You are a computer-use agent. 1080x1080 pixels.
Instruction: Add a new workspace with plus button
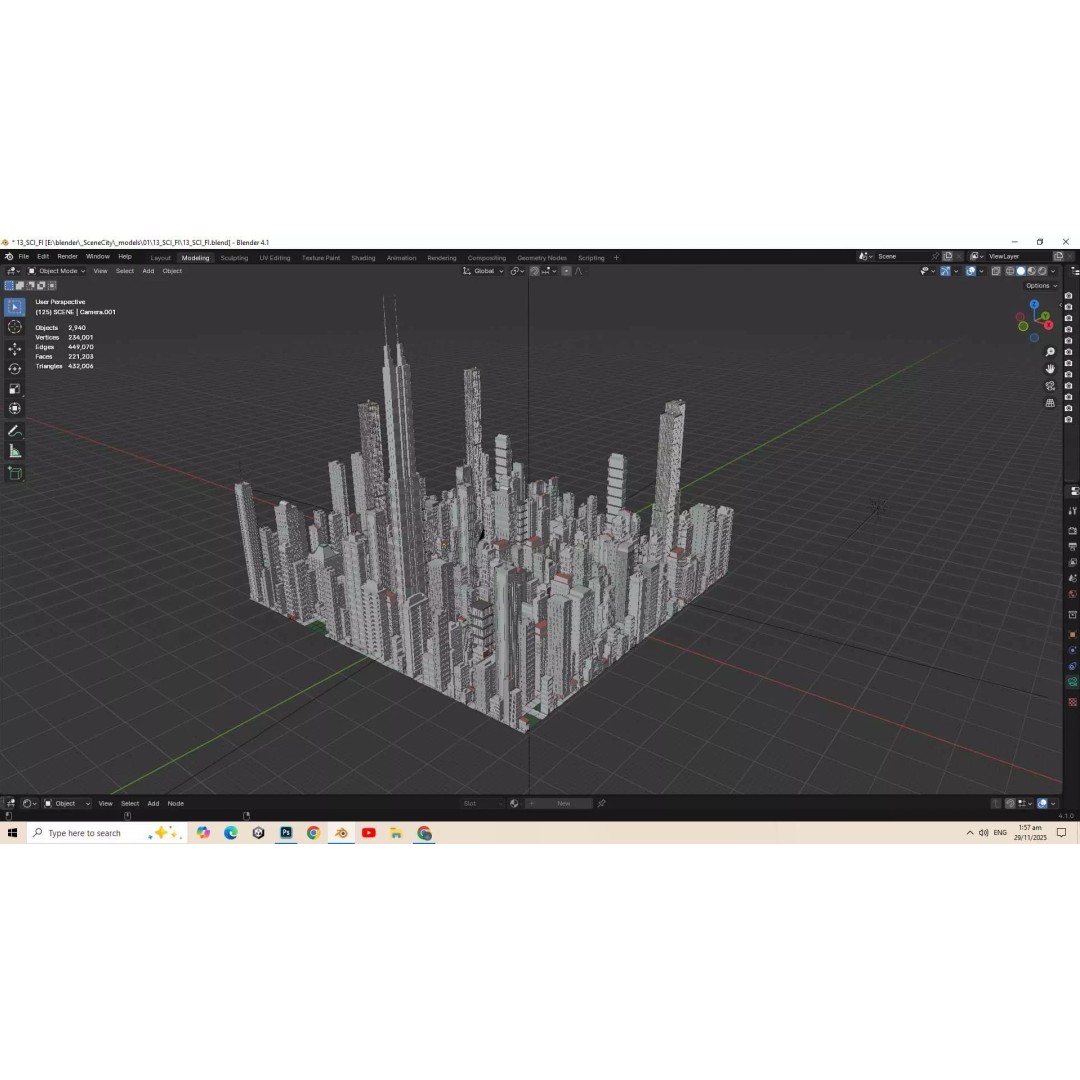[616, 258]
